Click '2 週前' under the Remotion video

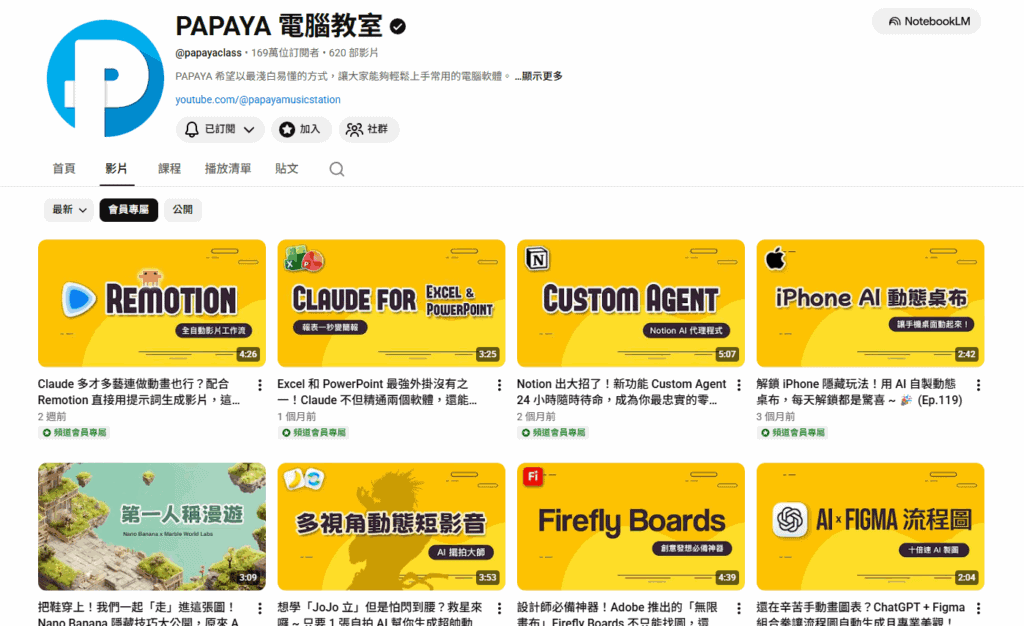point(52,416)
